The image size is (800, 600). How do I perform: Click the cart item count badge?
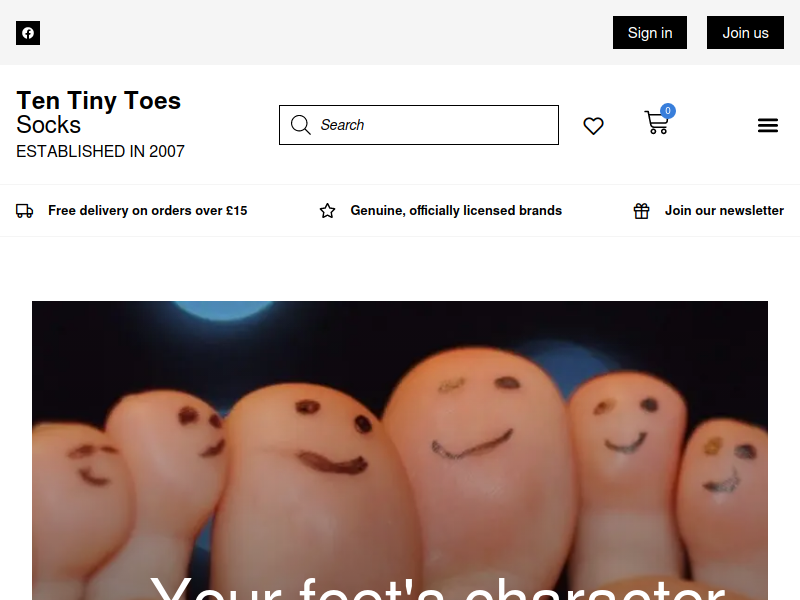(667, 111)
